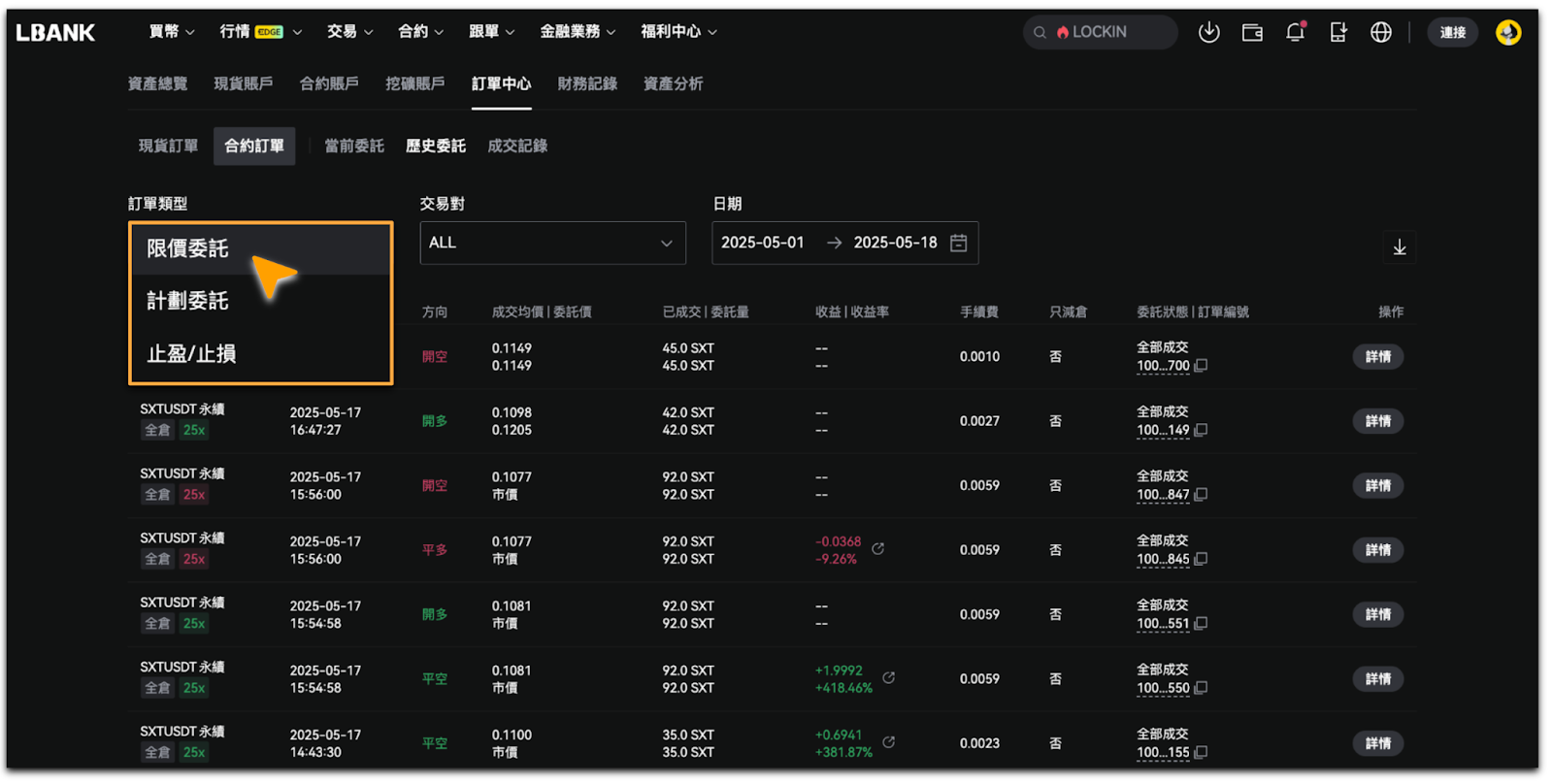The image size is (1553, 784).
Task: Open 詳情 for order 100...155
Action: pos(1378,744)
